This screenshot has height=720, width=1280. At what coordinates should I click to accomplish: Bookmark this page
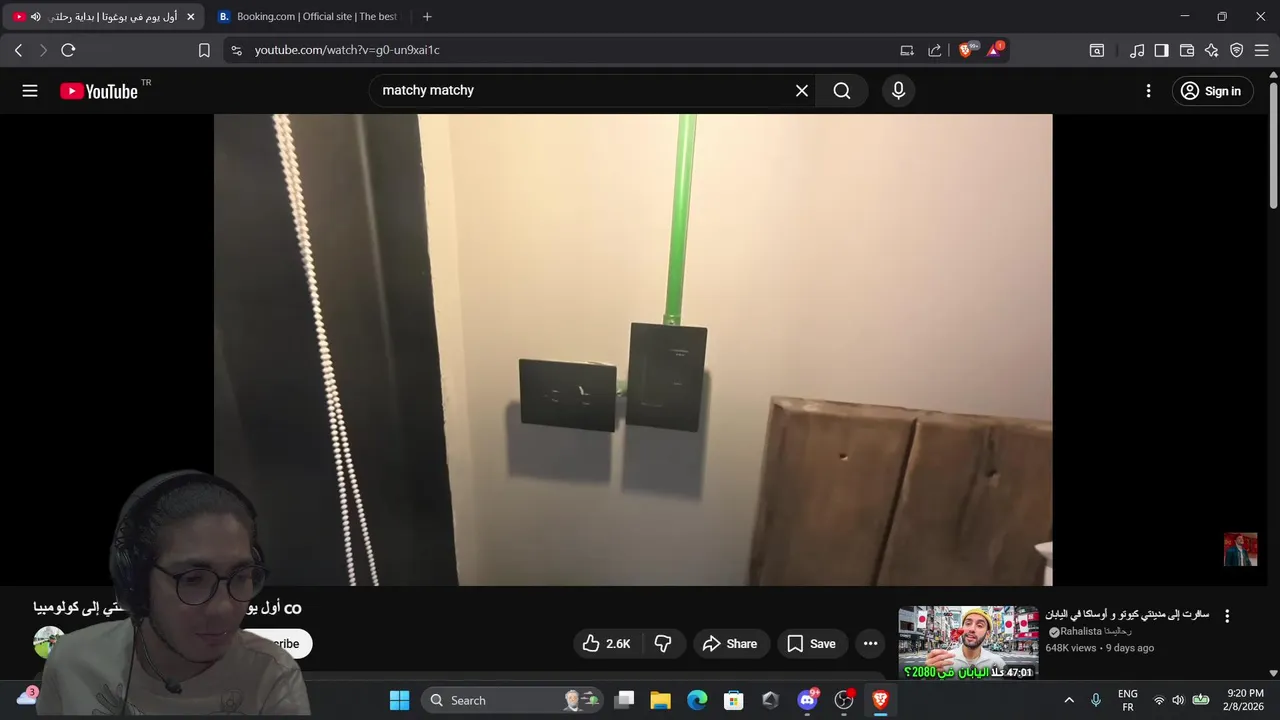click(x=204, y=50)
